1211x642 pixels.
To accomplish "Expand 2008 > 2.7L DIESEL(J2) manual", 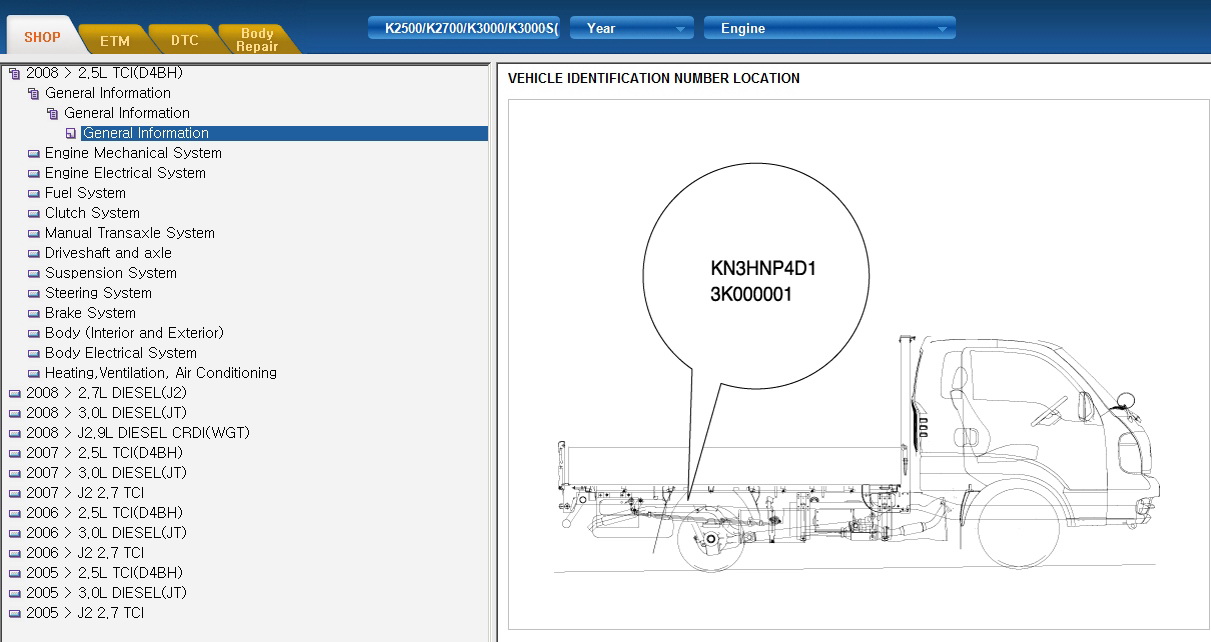I will 106,393.
